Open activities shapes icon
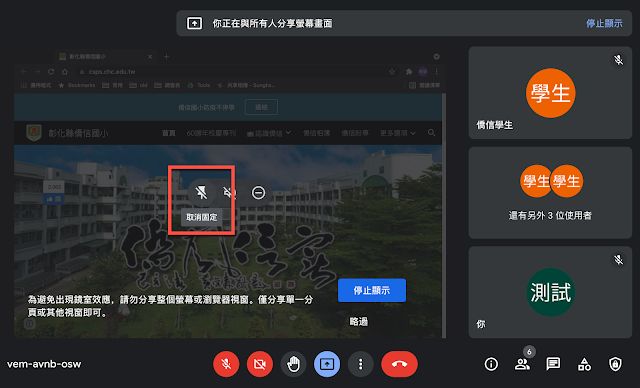 pyautogui.click(x=584, y=364)
